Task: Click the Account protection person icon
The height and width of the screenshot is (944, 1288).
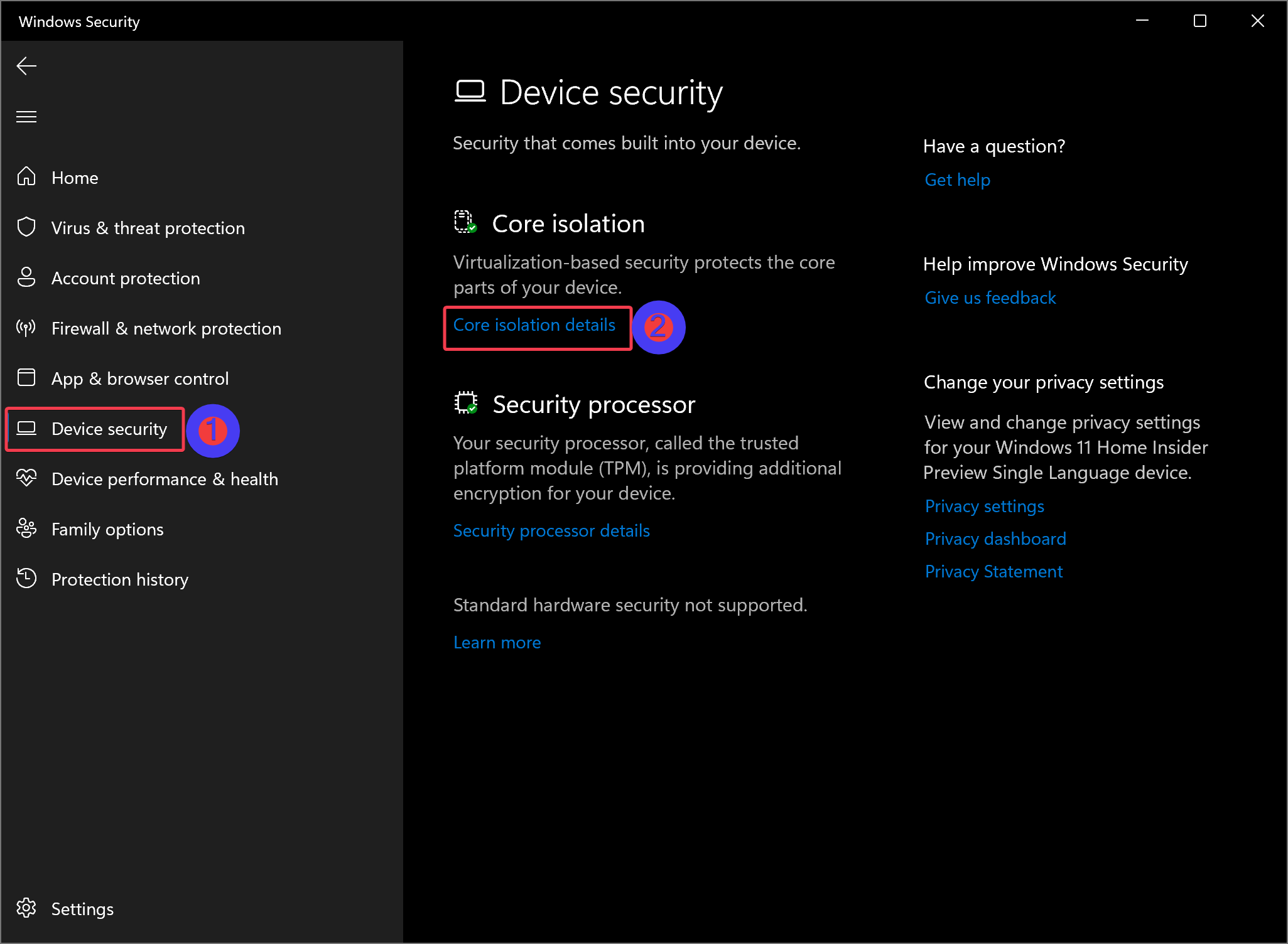Action: pyautogui.click(x=26, y=277)
